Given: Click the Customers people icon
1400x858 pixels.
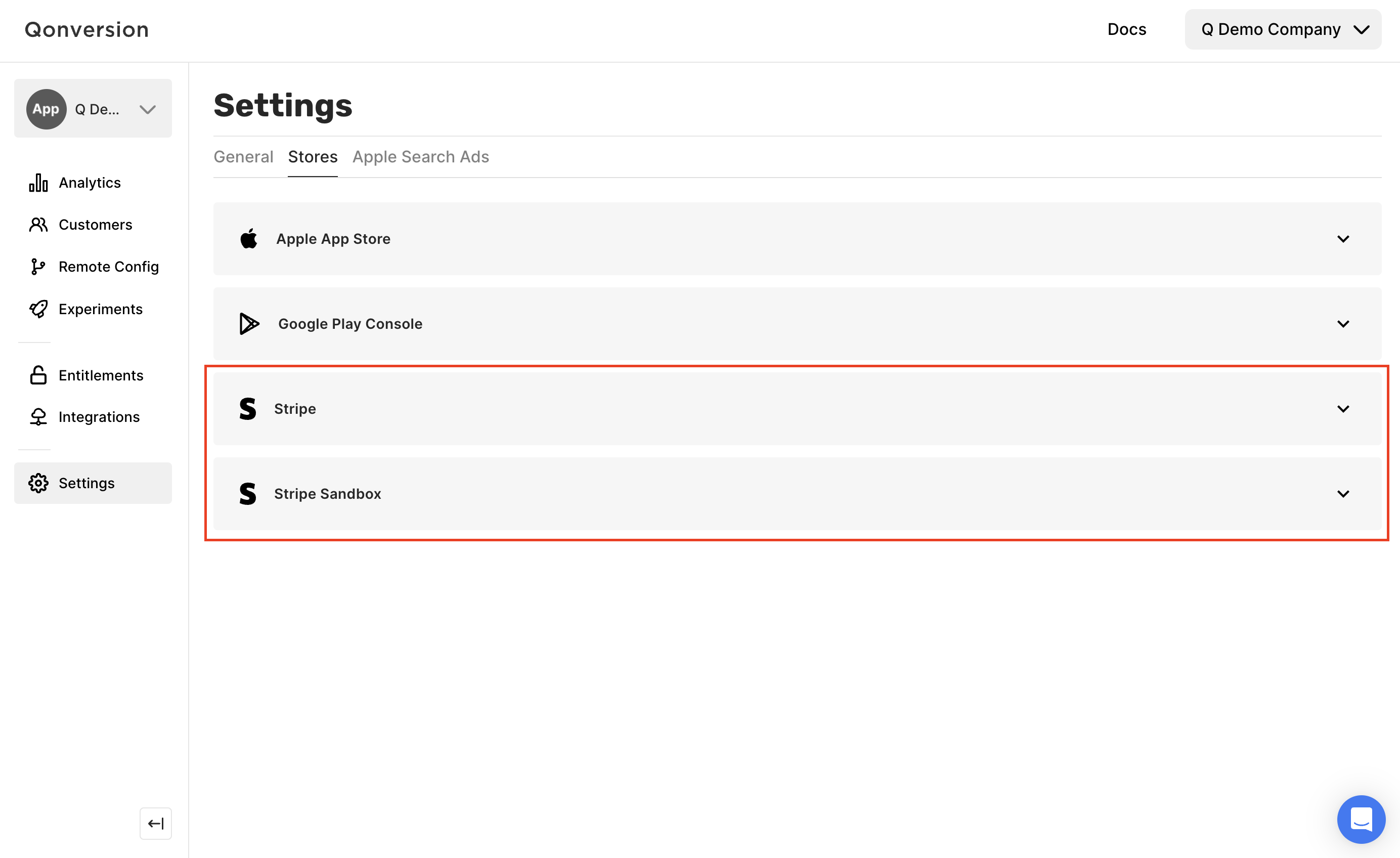Looking at the screenshot, I should pos(38,225).
